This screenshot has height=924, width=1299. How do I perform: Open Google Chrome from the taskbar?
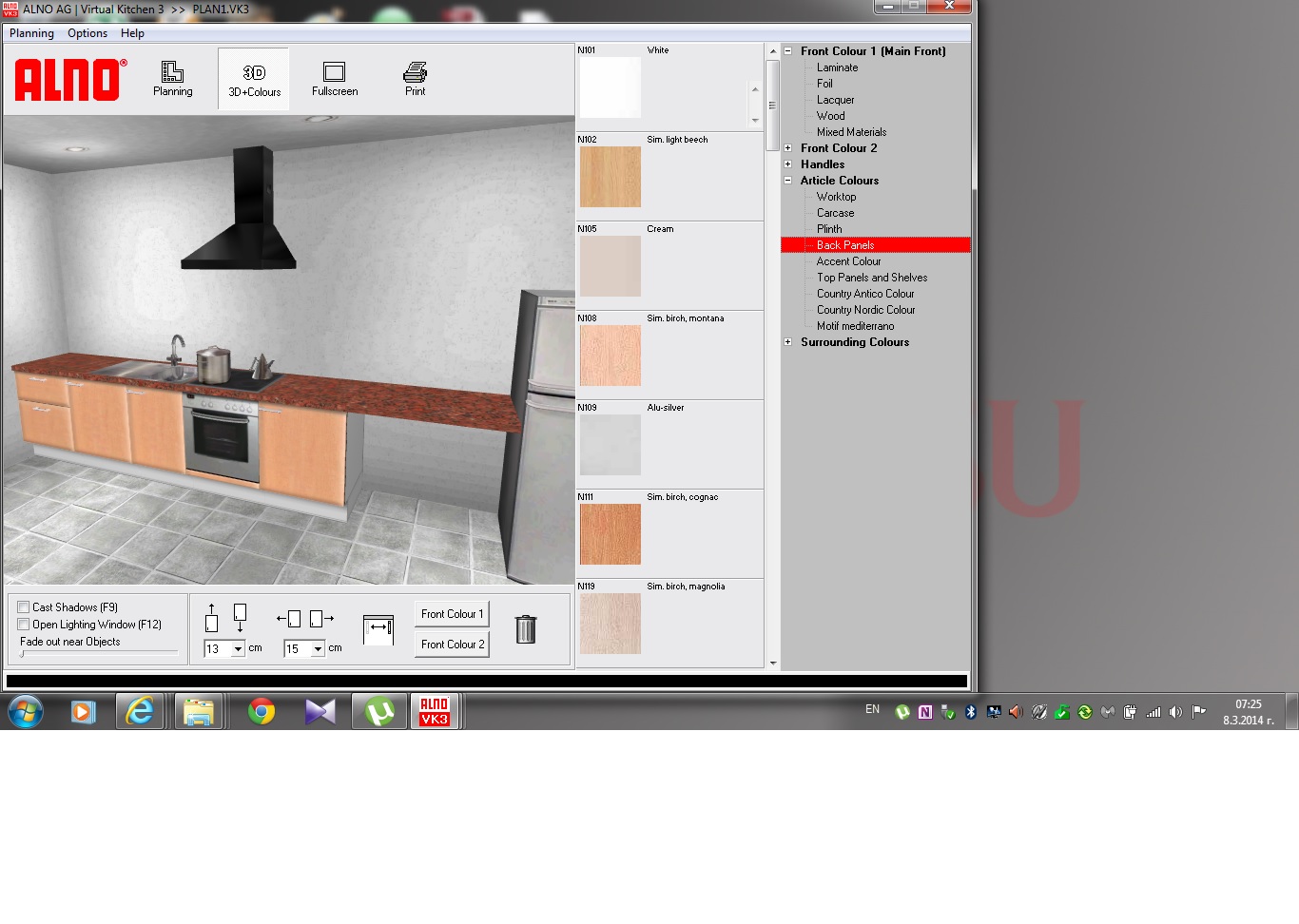click(261, 711)
